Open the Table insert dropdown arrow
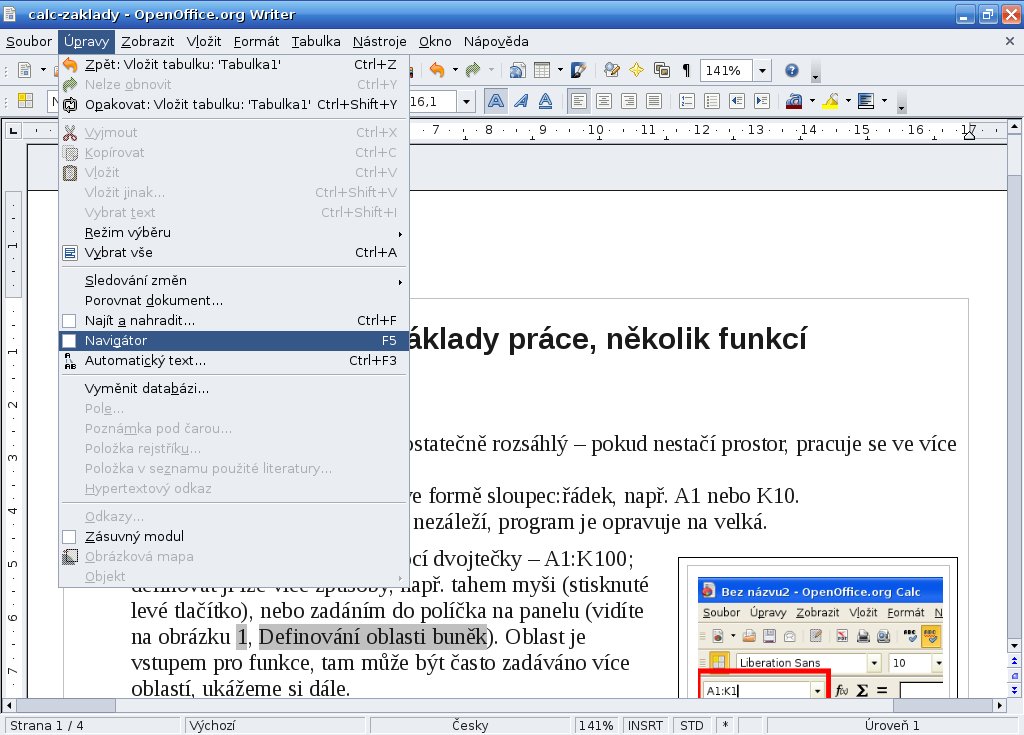The height and width of the screenshot is (735, 1024). pos(560,70)
